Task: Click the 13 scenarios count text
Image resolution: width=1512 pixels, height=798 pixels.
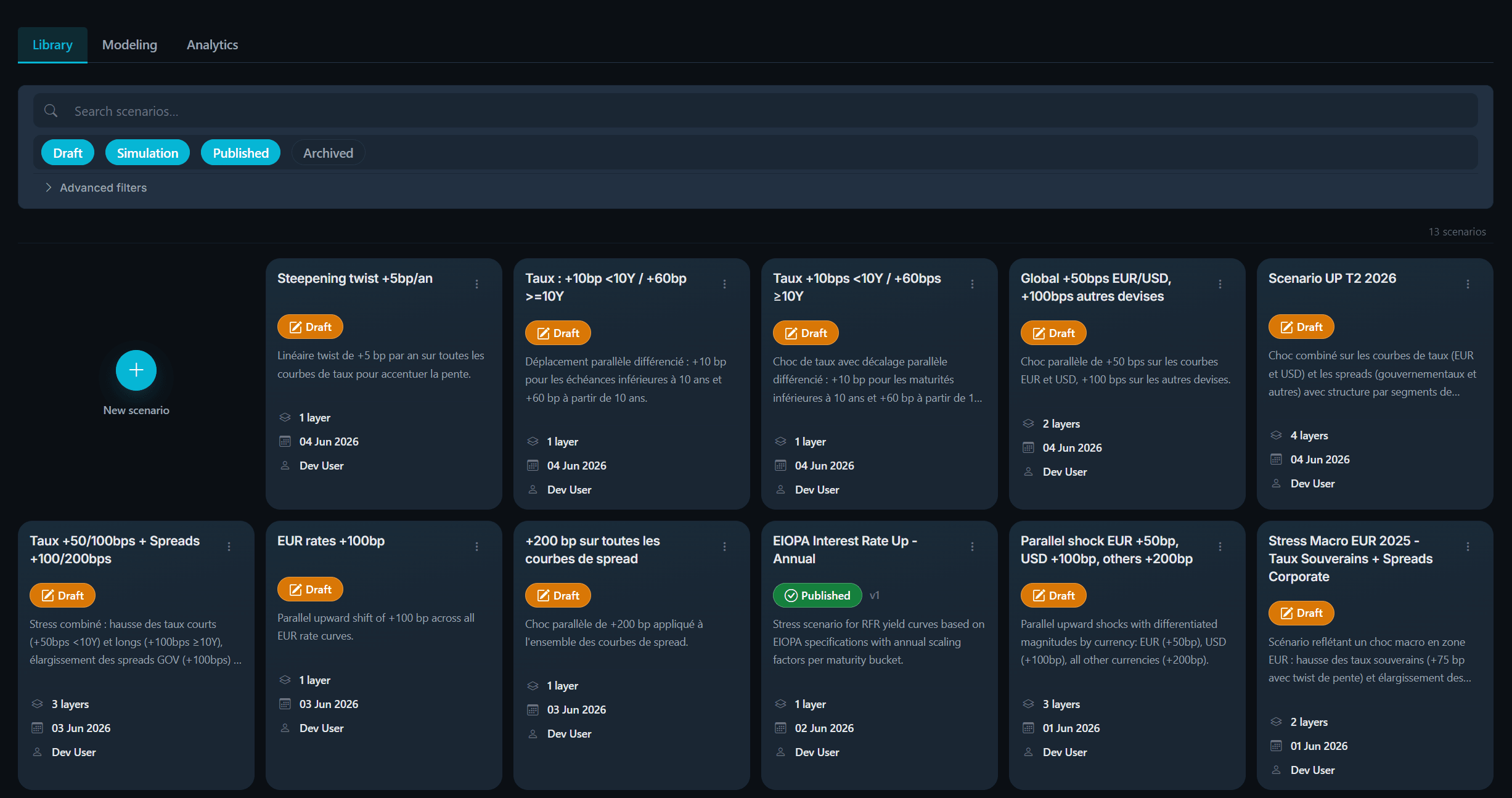Action: (x=1457, y=232)
